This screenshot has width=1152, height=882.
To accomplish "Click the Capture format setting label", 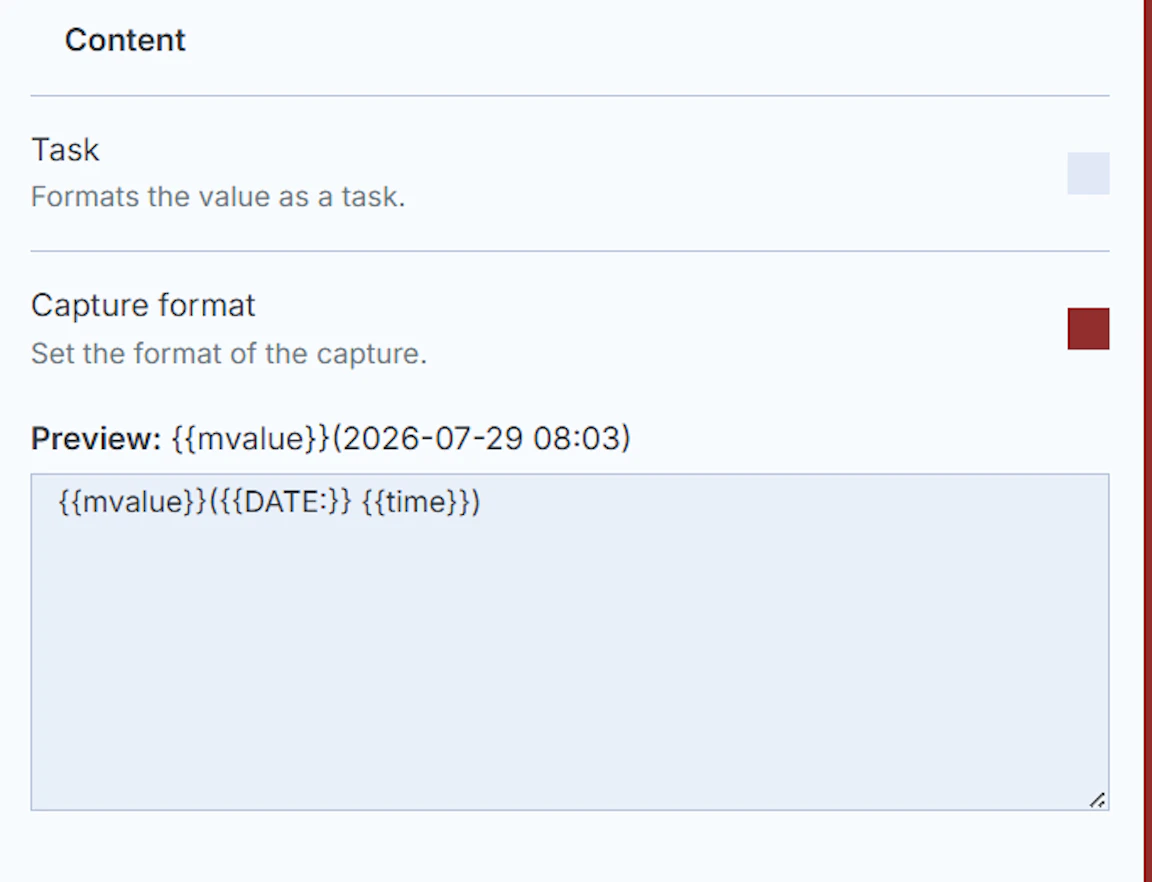I will [x=143, y=305].
